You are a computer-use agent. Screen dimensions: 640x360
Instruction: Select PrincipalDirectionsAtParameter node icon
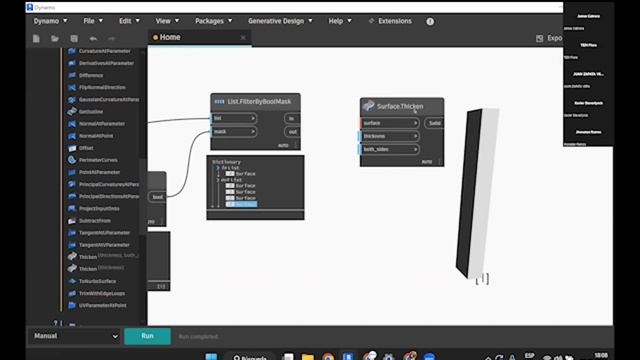pos(72,196)
